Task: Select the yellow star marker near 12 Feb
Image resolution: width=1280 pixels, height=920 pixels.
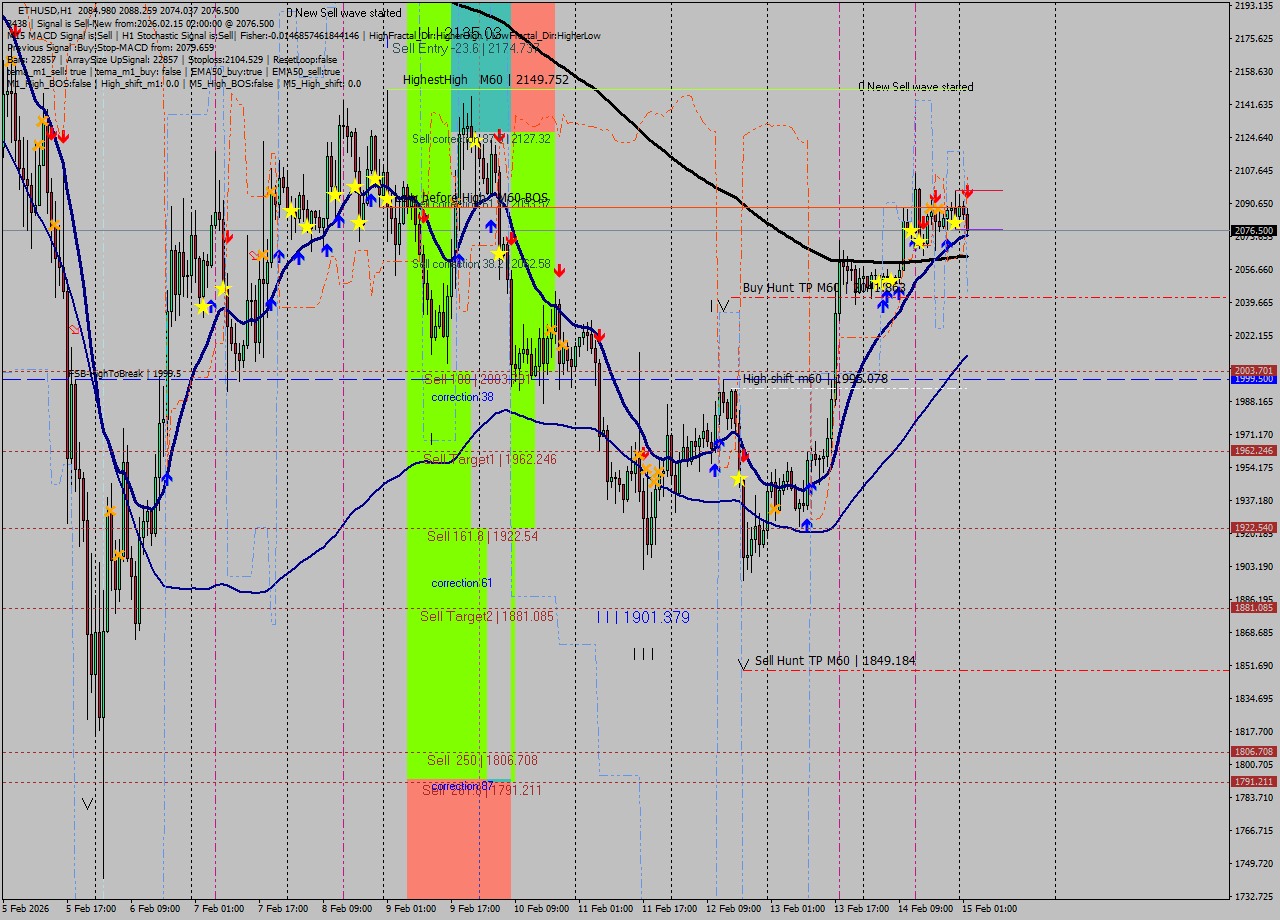Action: click(x=739, y=479)
